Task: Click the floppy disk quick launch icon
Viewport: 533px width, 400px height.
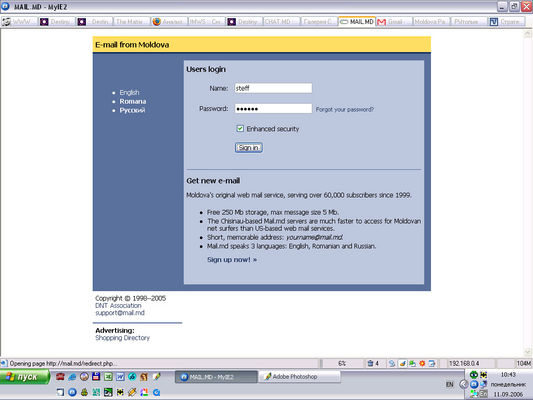Action: click(96, 377)
